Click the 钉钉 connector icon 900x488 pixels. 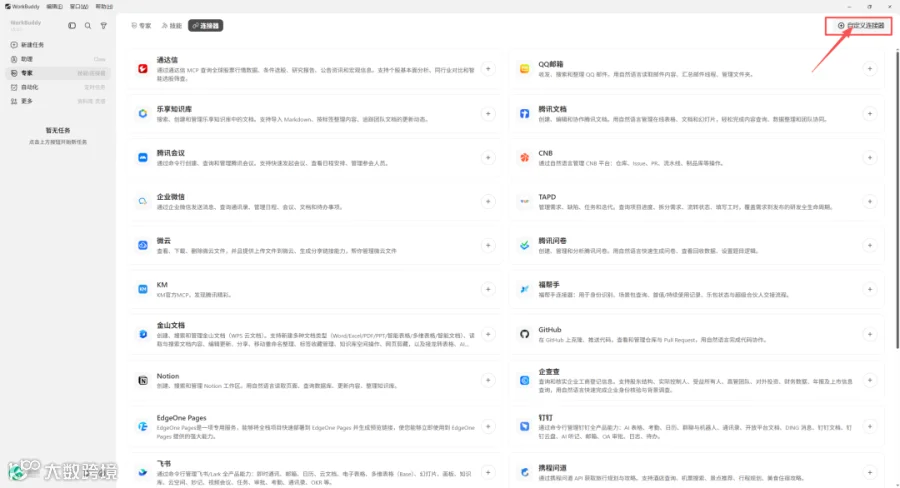tap(525, 427)
